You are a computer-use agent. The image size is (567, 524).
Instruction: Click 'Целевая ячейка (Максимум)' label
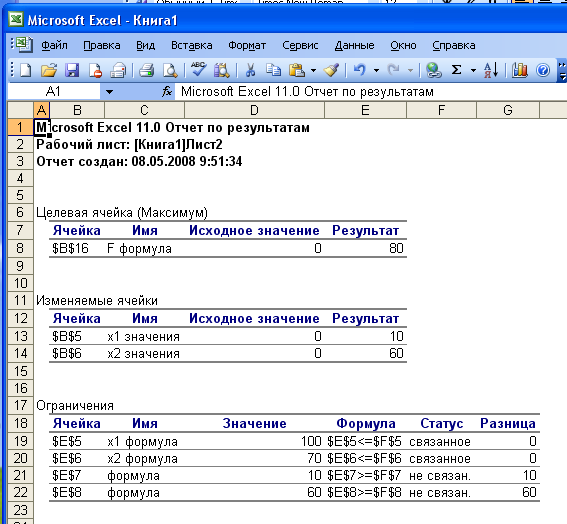[122, 213]
